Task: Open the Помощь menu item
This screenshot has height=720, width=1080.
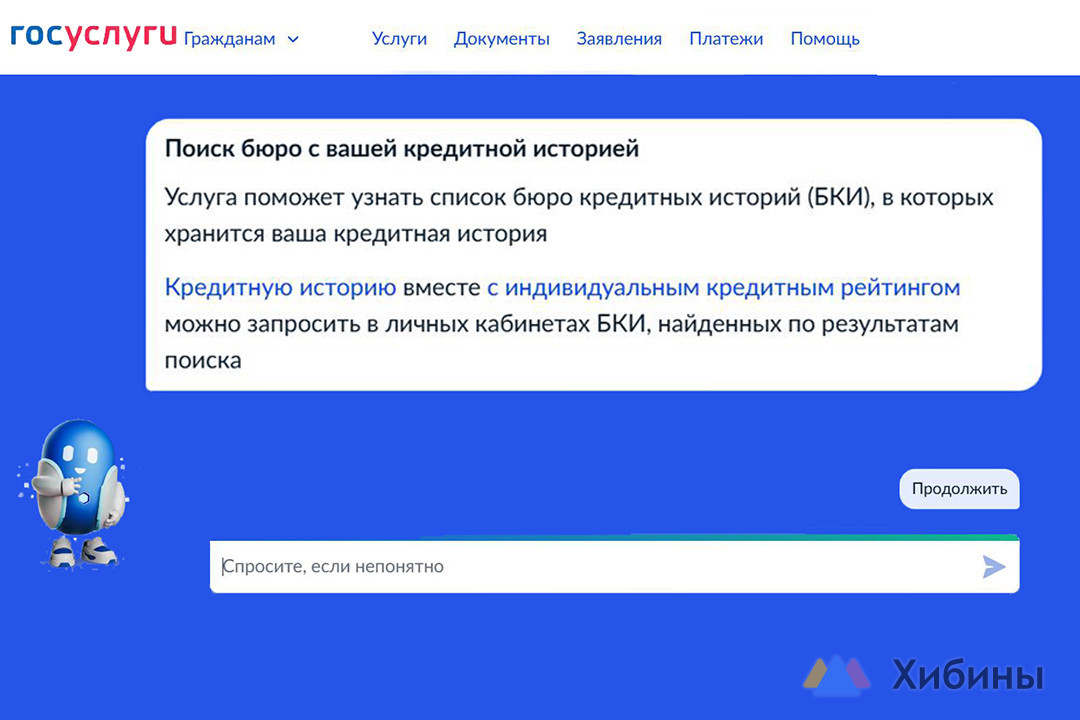Action: pyautogui.click(x=825, y=39)
